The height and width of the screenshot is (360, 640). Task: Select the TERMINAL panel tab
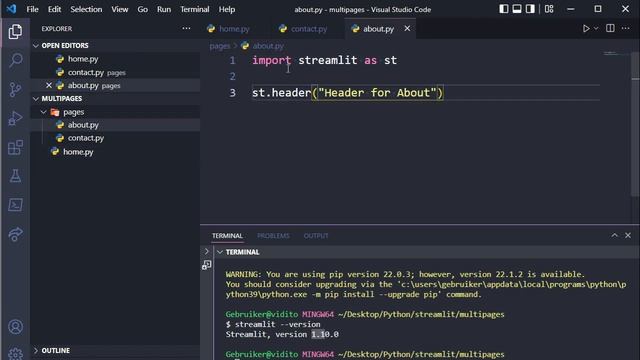227,236
